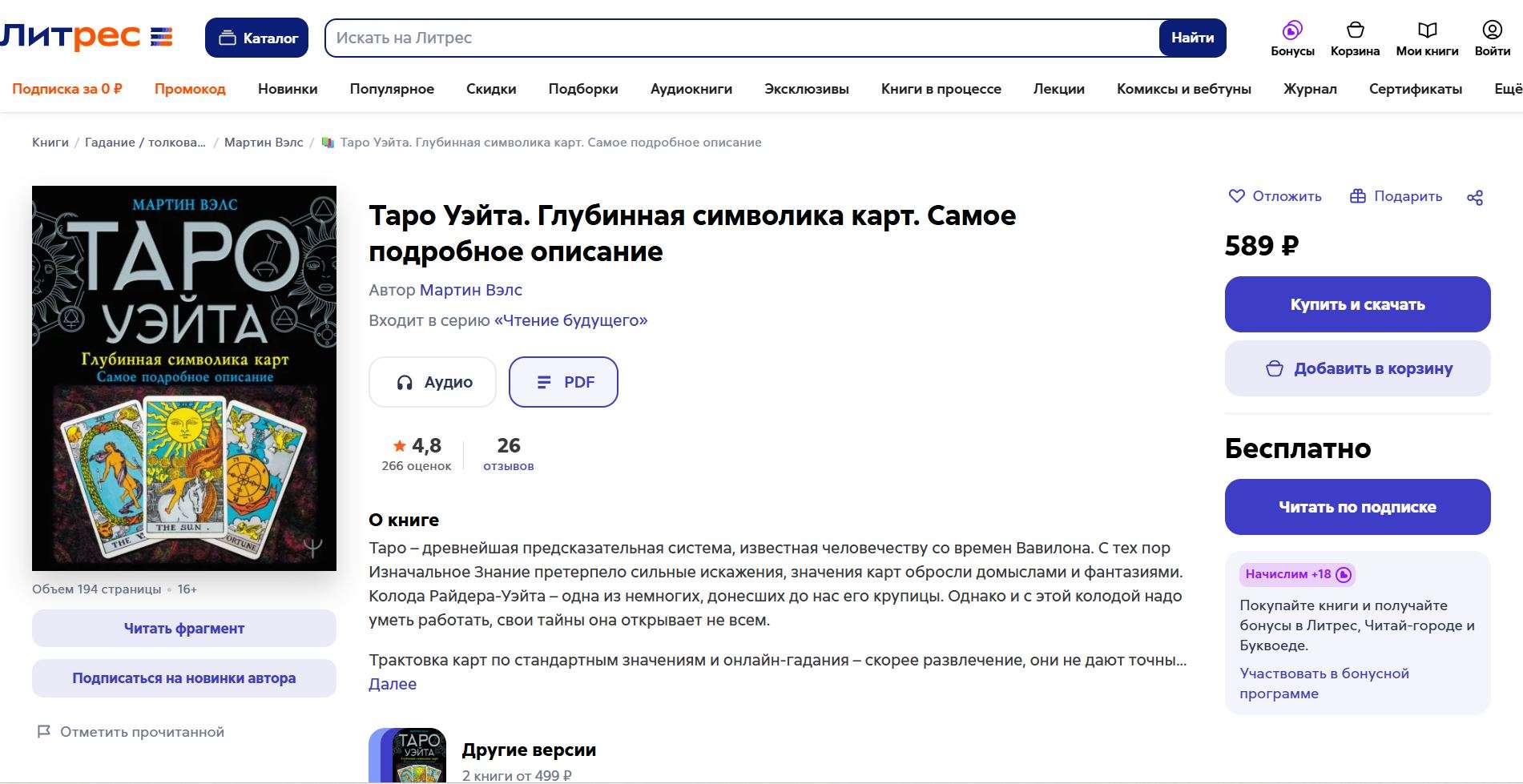1523x784 pixels.
Task: Open Подборки navigation item
Action: (x=583, y=89)
